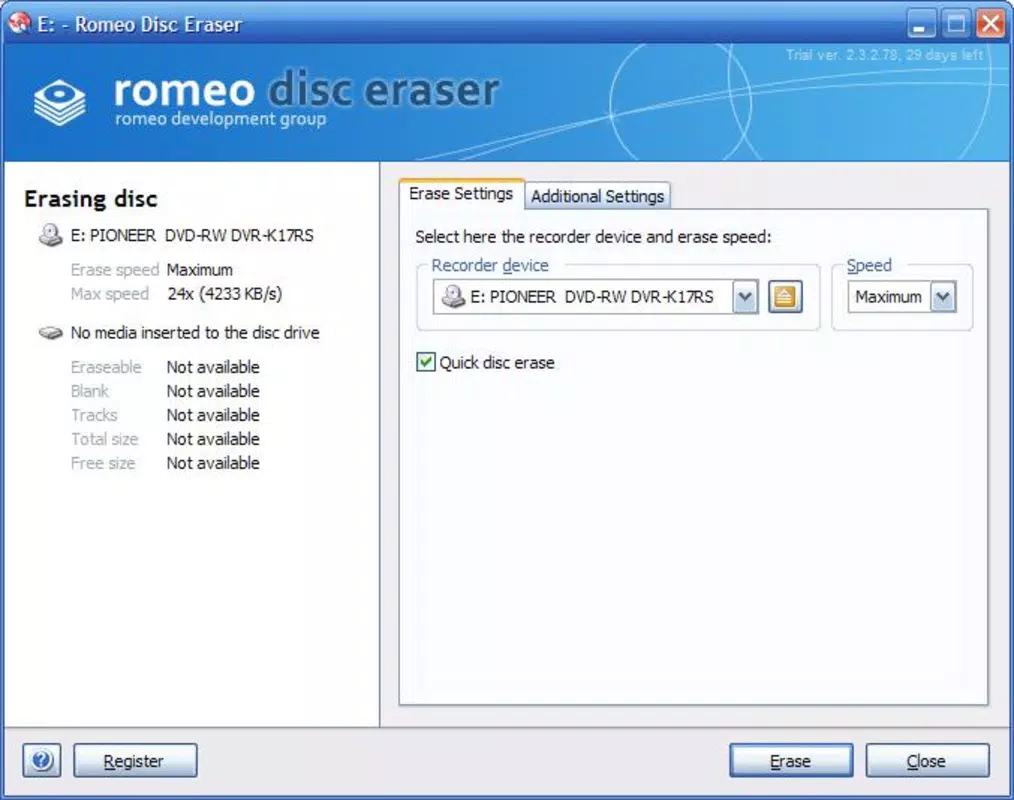Click the Trial ver. 2.3.2.78 text
Image resolution: width=1014 pixels, height=800 pixels.
885,55
